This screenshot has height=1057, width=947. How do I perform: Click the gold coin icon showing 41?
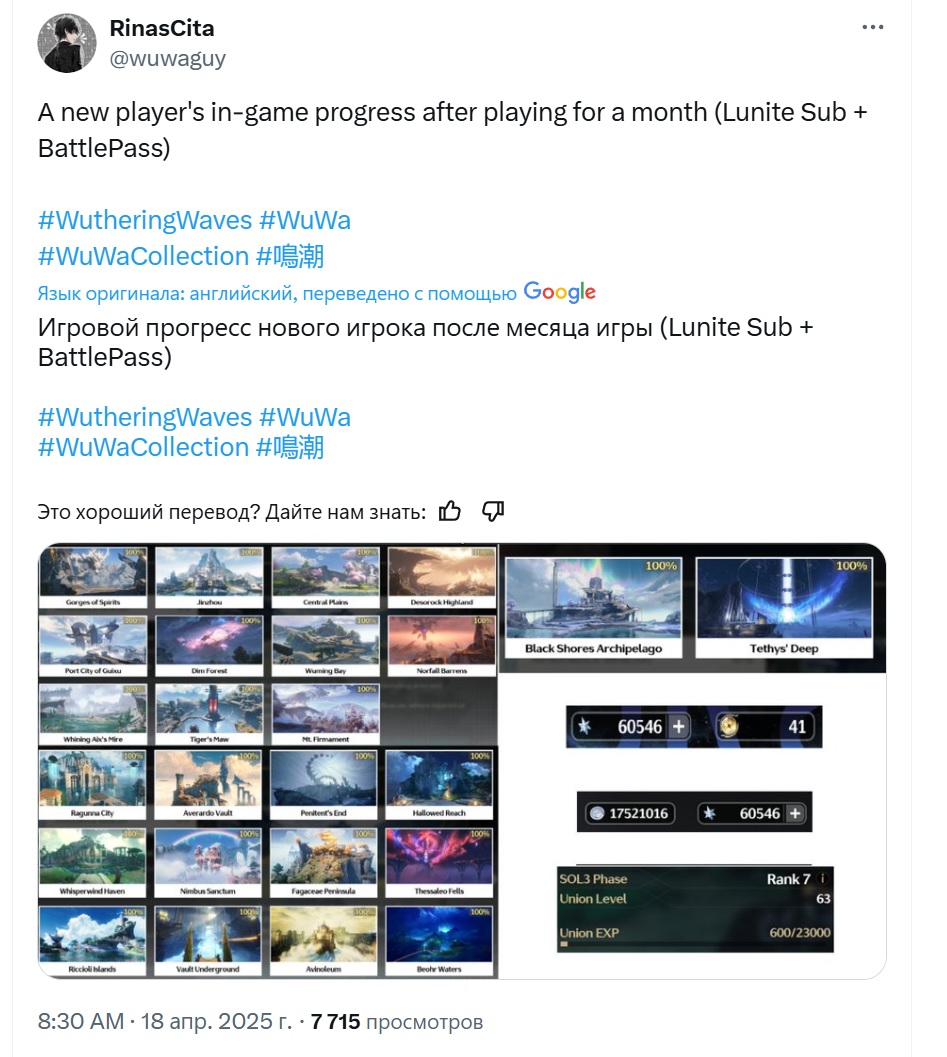coord(728,726)
